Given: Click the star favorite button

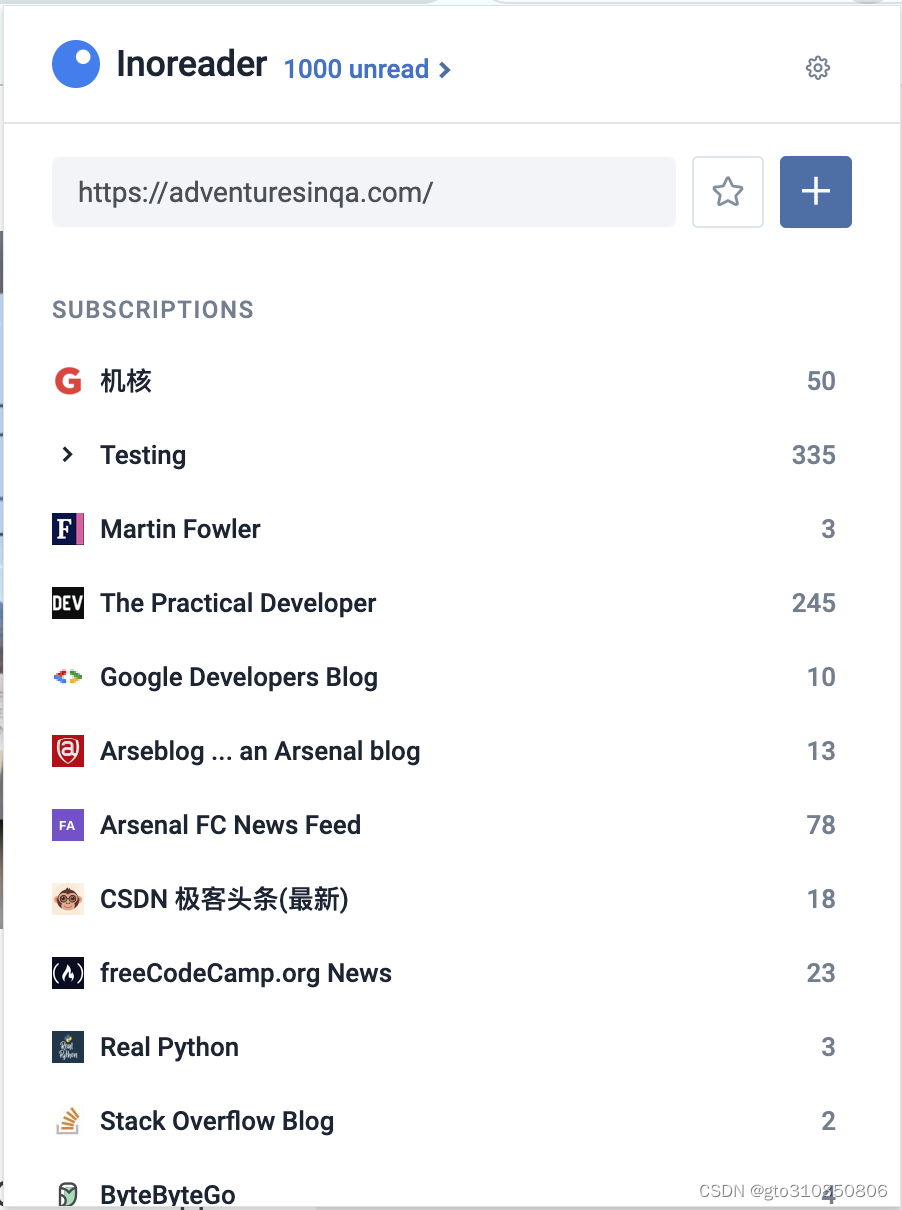Looking at the screenshot, I should pyautogui.click(x=728, y=192).
